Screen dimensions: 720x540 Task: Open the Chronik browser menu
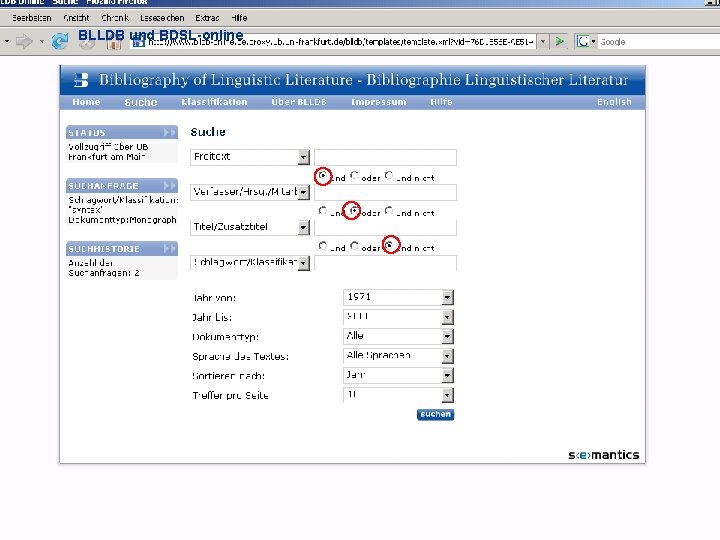115,18
